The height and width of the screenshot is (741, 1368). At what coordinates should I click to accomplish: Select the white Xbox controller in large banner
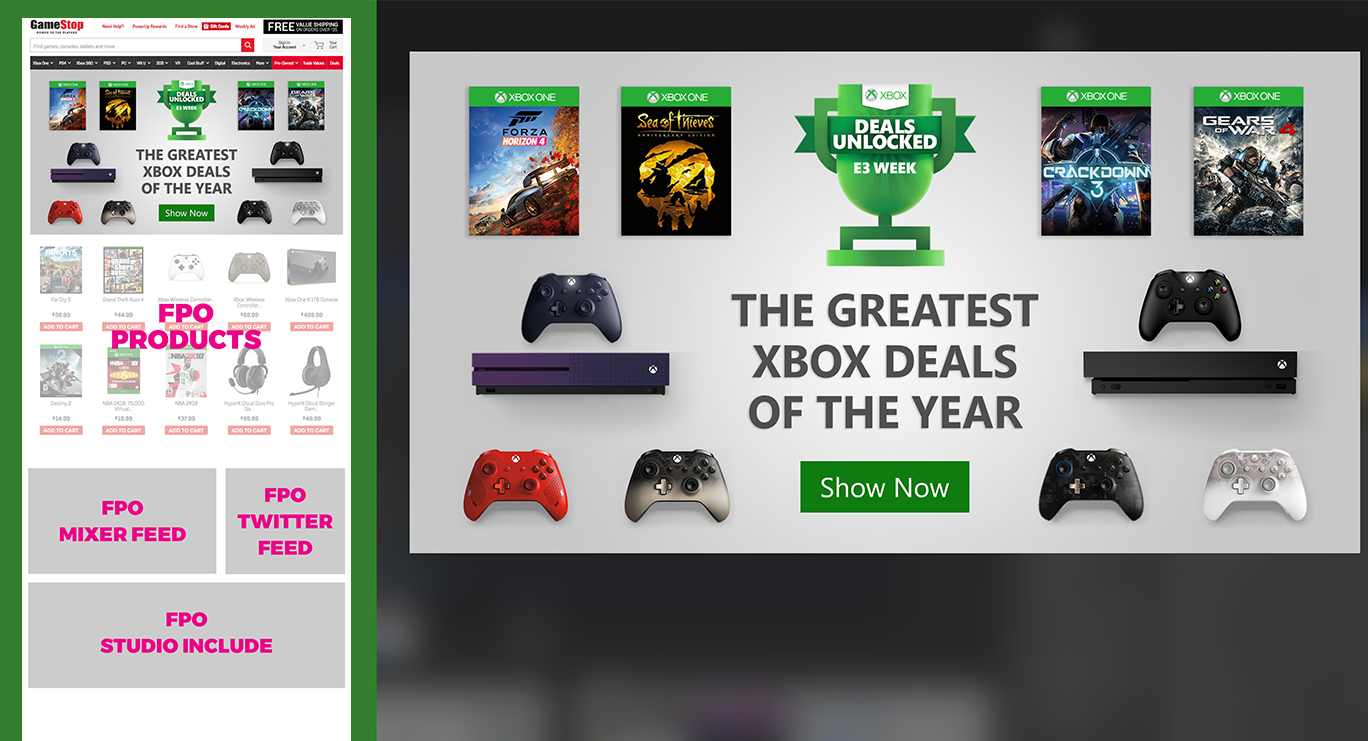[1255, 485]
